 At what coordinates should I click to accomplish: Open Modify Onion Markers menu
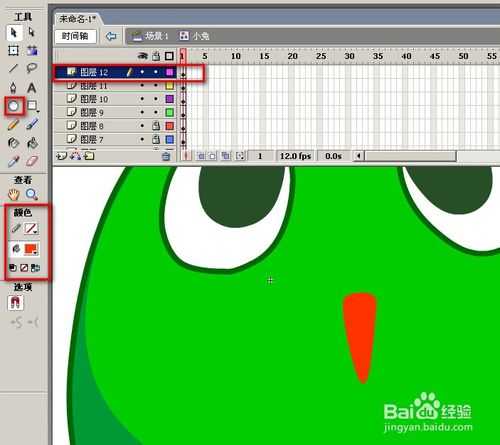240,156
